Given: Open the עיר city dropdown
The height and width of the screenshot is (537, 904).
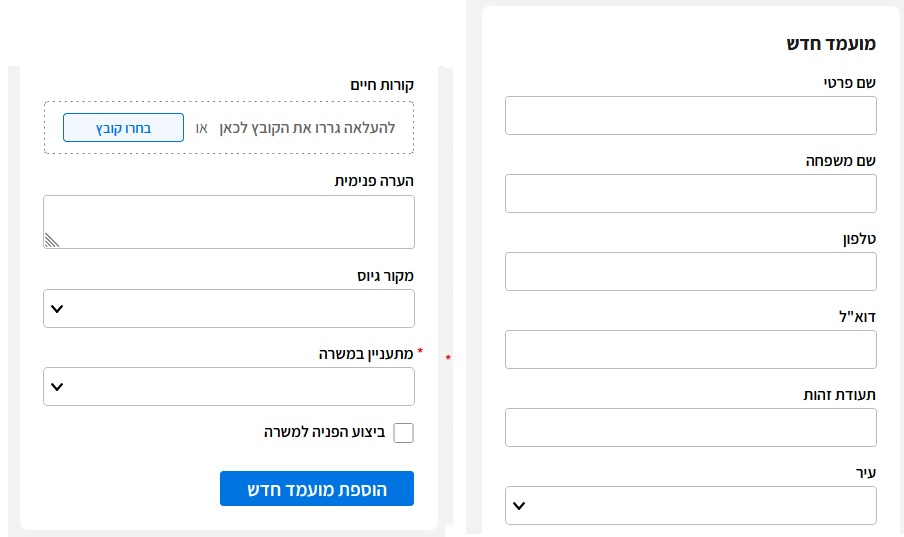Looking at the screenshot, I should (691, 505).
